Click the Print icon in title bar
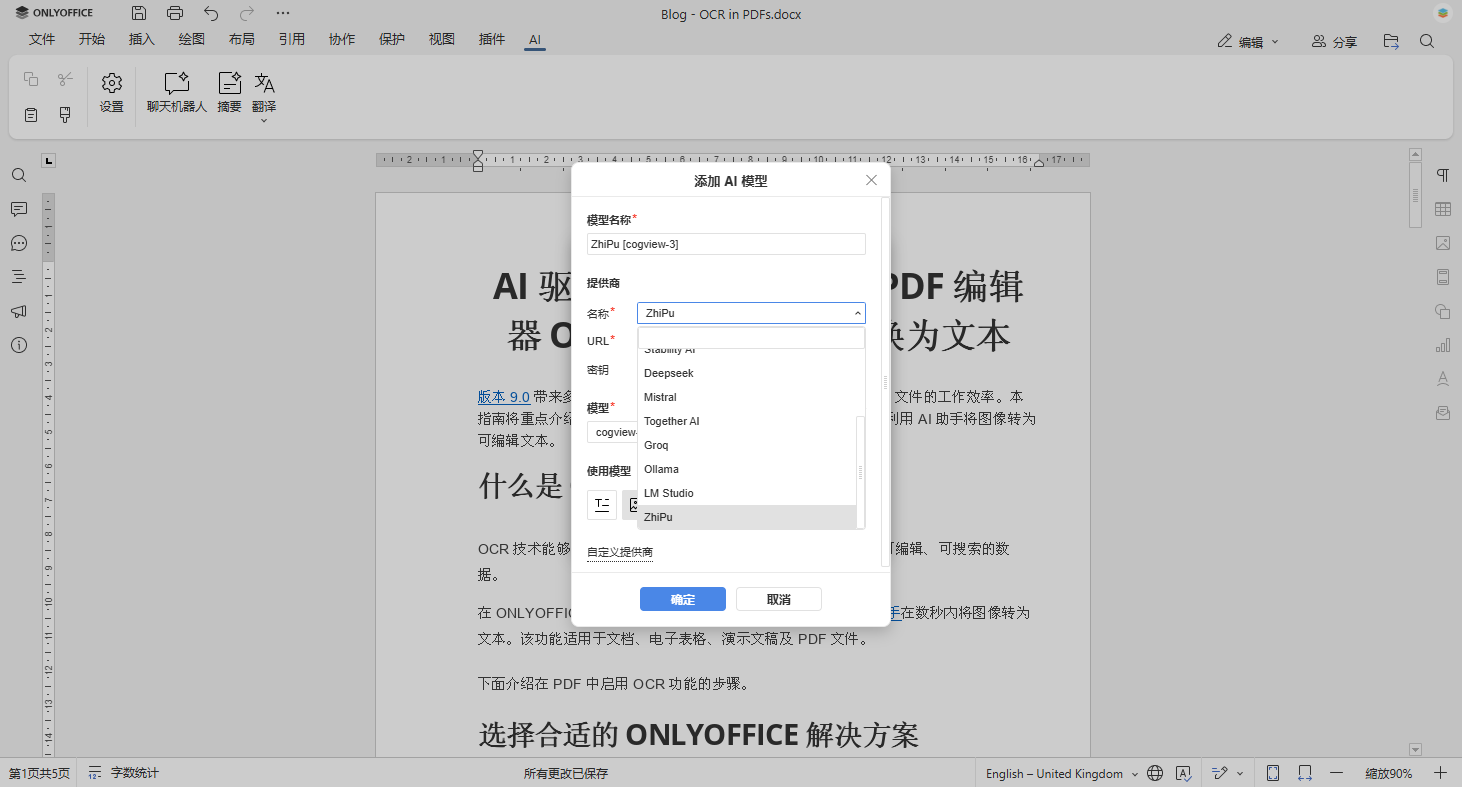 [x=175, y=13]
